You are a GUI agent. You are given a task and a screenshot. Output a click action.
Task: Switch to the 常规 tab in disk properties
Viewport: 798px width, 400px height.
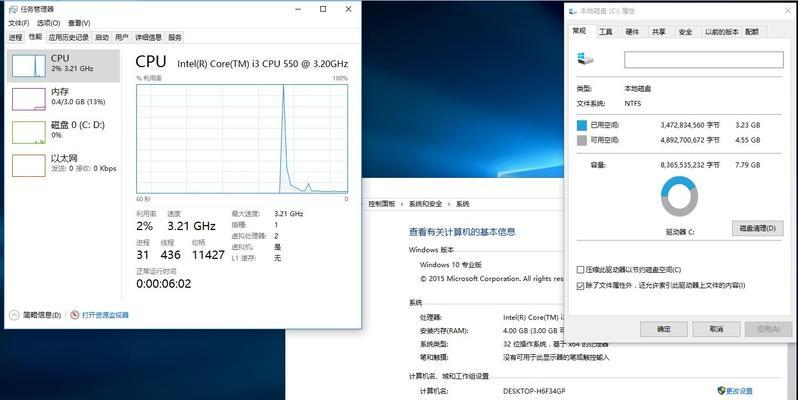pyautogui.click(x=579, y=31)
